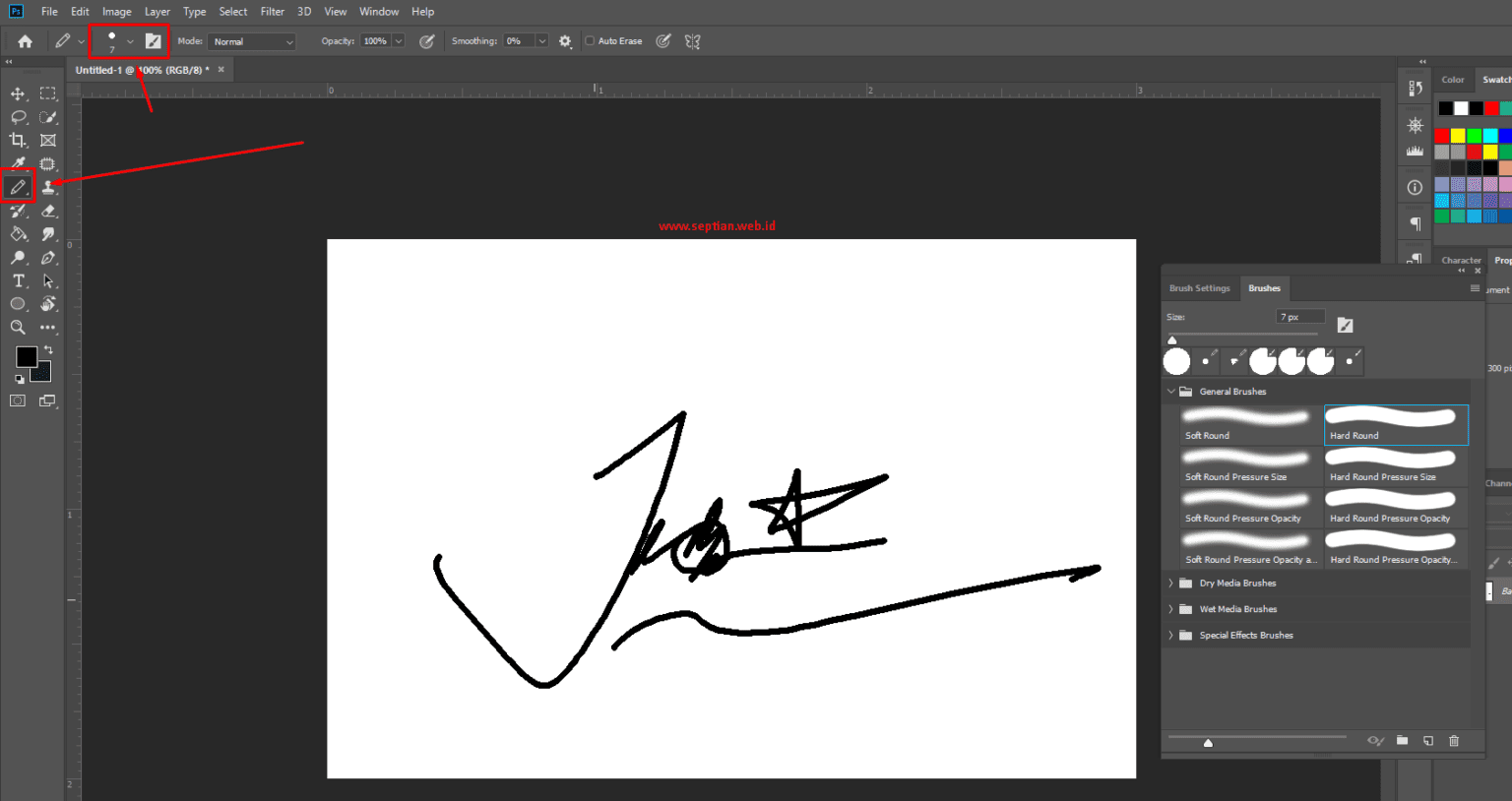Toggle symmetry paint butterfly icon
Viewport: 1512px width, 801px height.
coord(693,41)
